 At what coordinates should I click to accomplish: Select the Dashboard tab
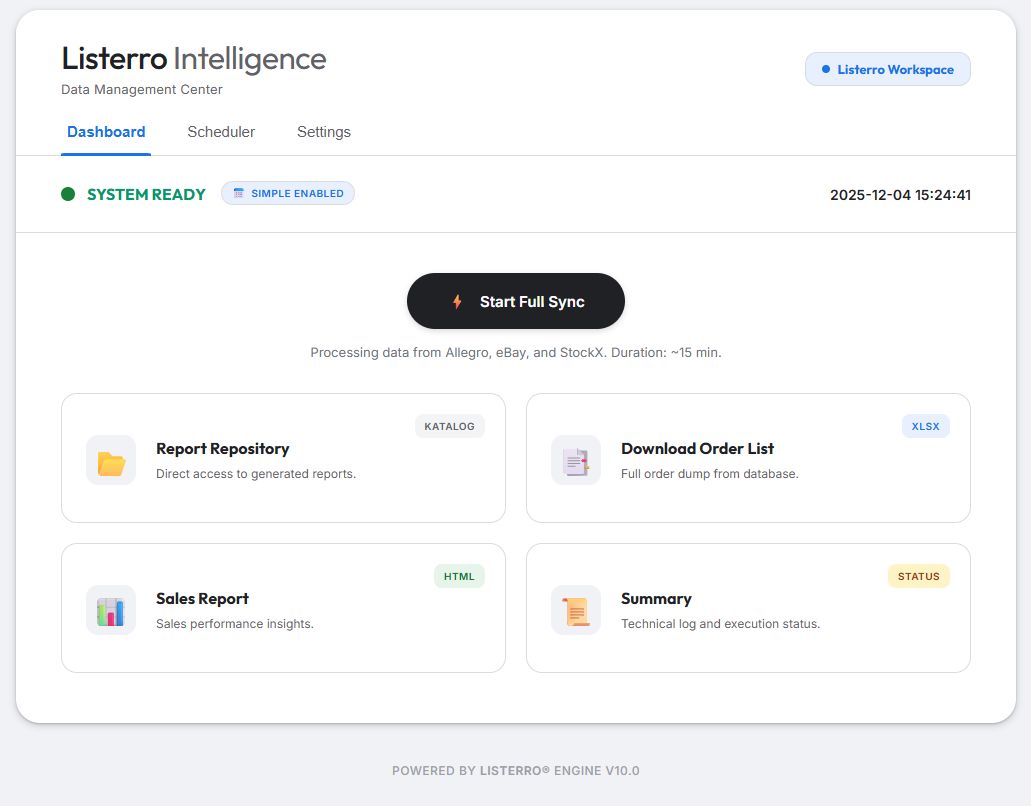(106, 131)
